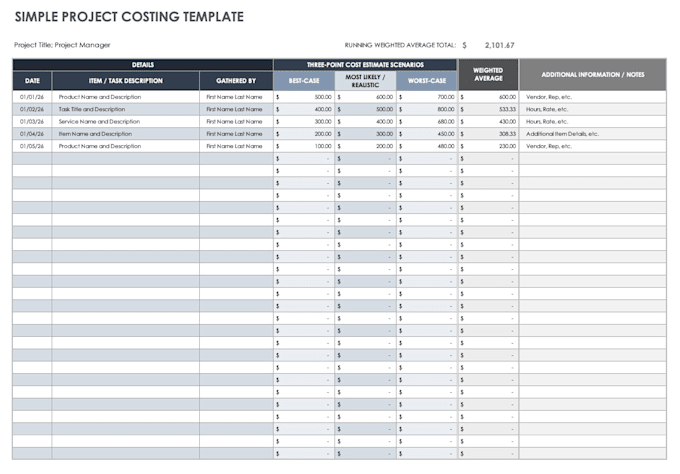This screenshot has height=474, width=680.
Task: Click the Best-Case column header
Action: pyautogui.click(x=304, y=81)
